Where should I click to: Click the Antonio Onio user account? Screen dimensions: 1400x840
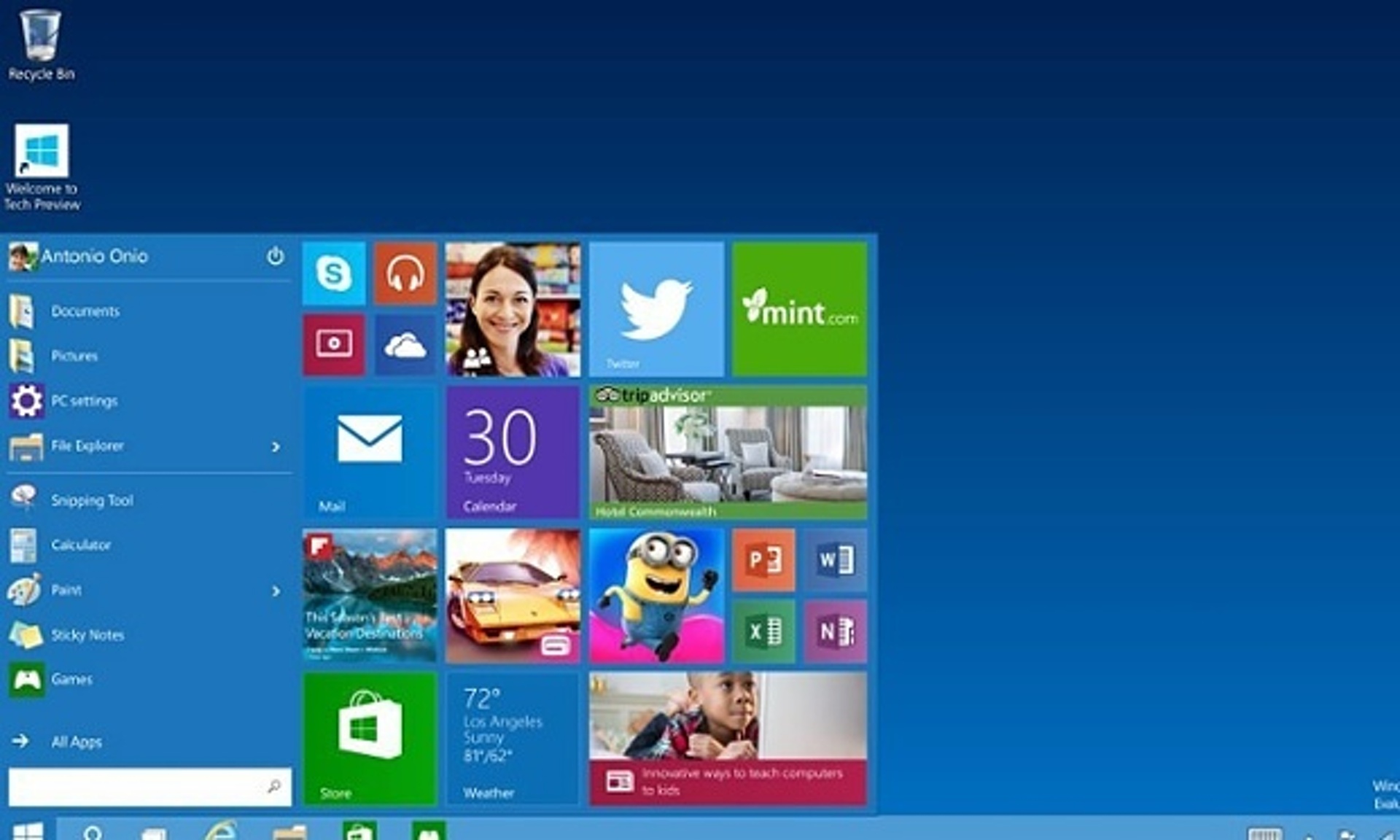(x=93, y=256)
